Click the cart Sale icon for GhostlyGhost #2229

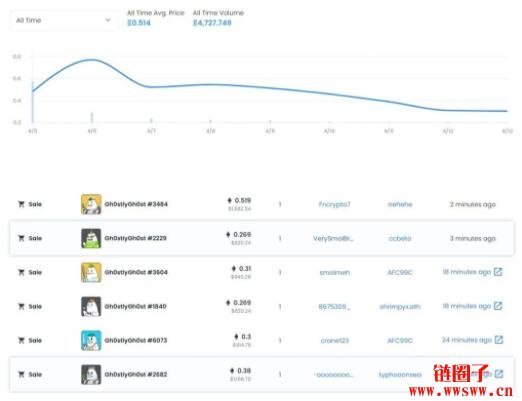tap(21, 238)
